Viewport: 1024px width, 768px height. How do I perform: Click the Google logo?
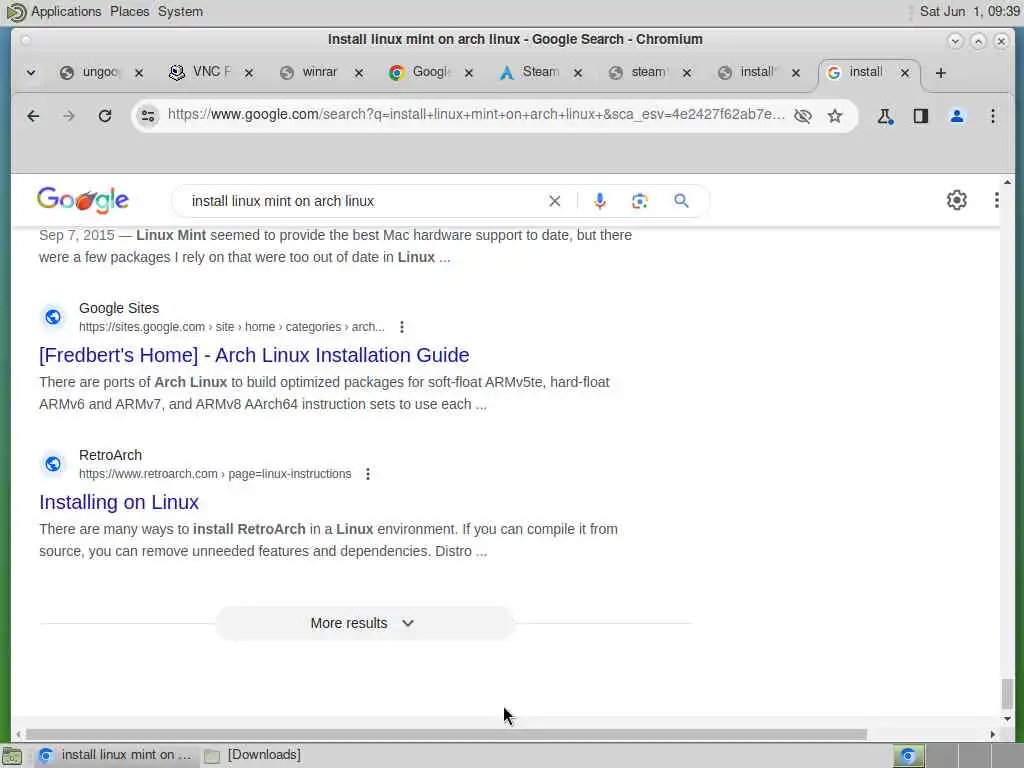tap(83, 200)
